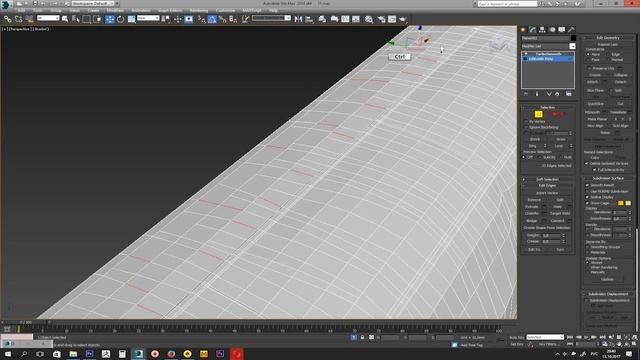Click the Mirror tool icon
Screen dimensions: 640x360
tap(298, 19)
